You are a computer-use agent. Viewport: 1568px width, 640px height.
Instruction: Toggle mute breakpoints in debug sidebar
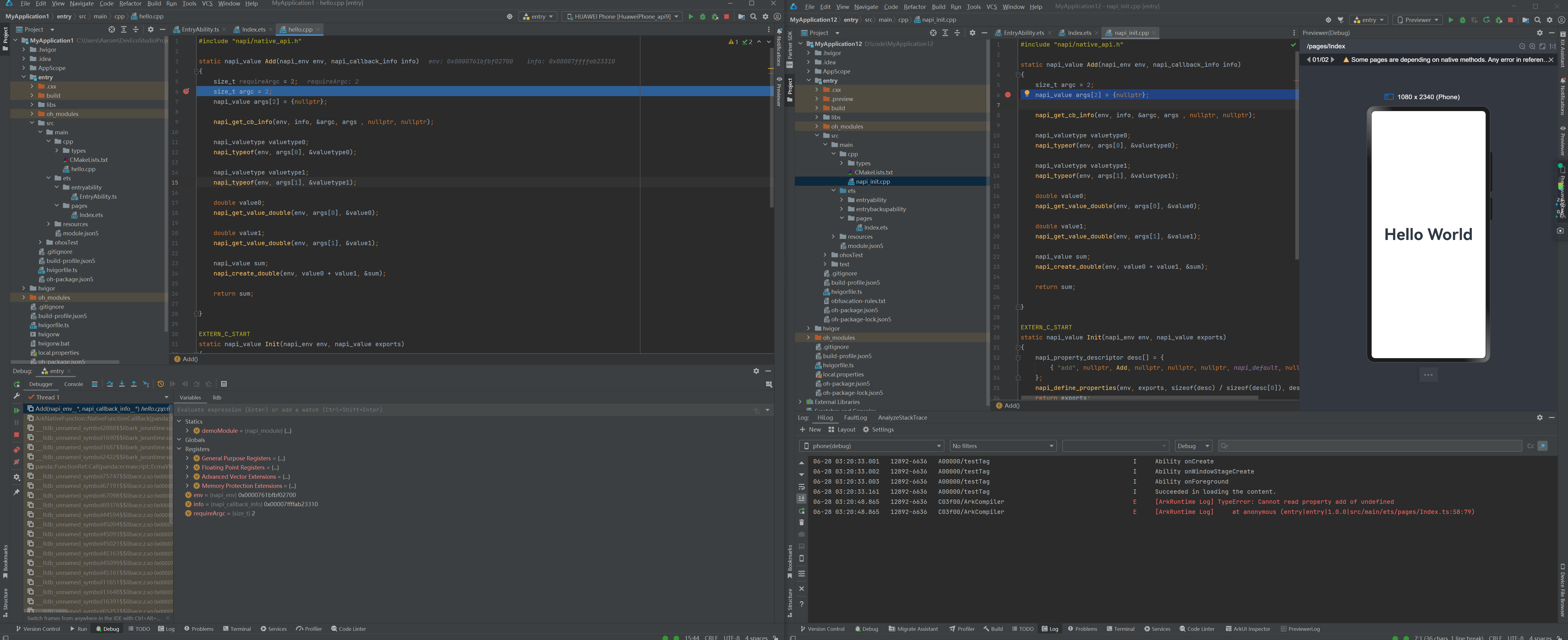17,462
